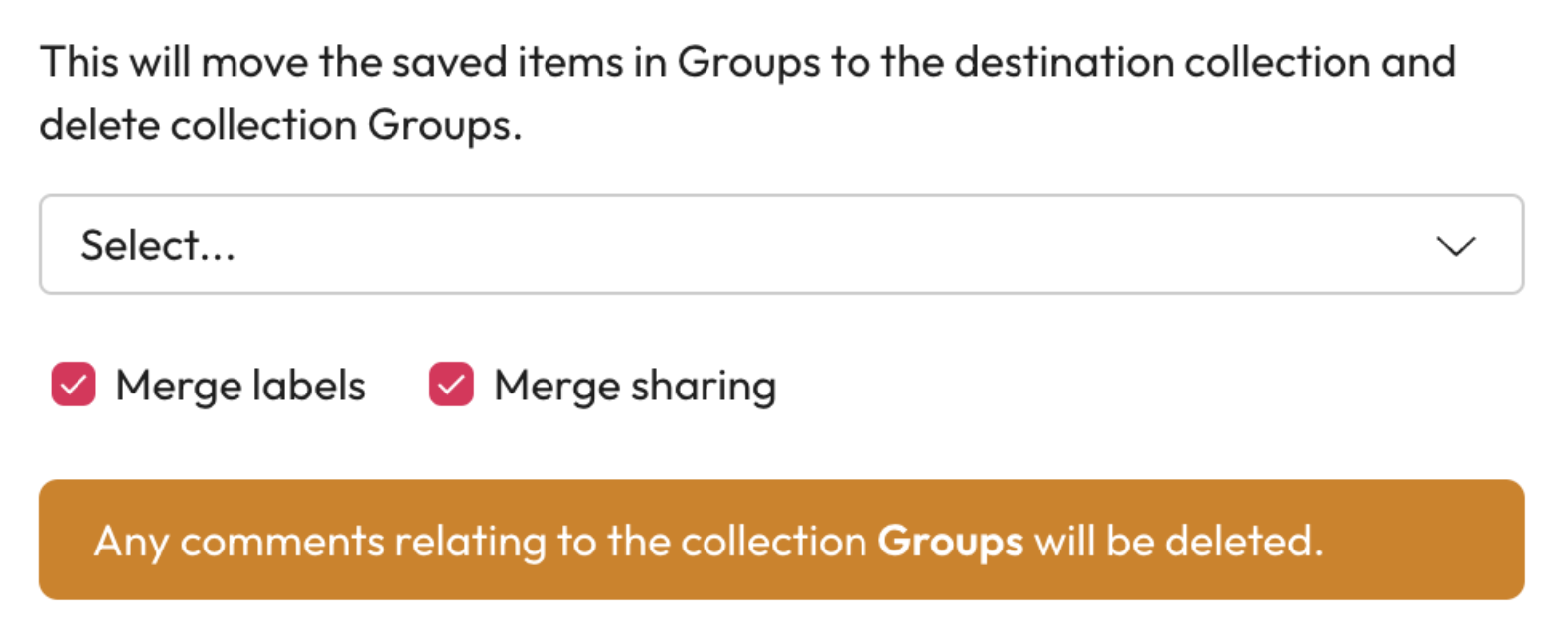
Task: Click the "Merge sharing" text label
Action: [634, 386]
